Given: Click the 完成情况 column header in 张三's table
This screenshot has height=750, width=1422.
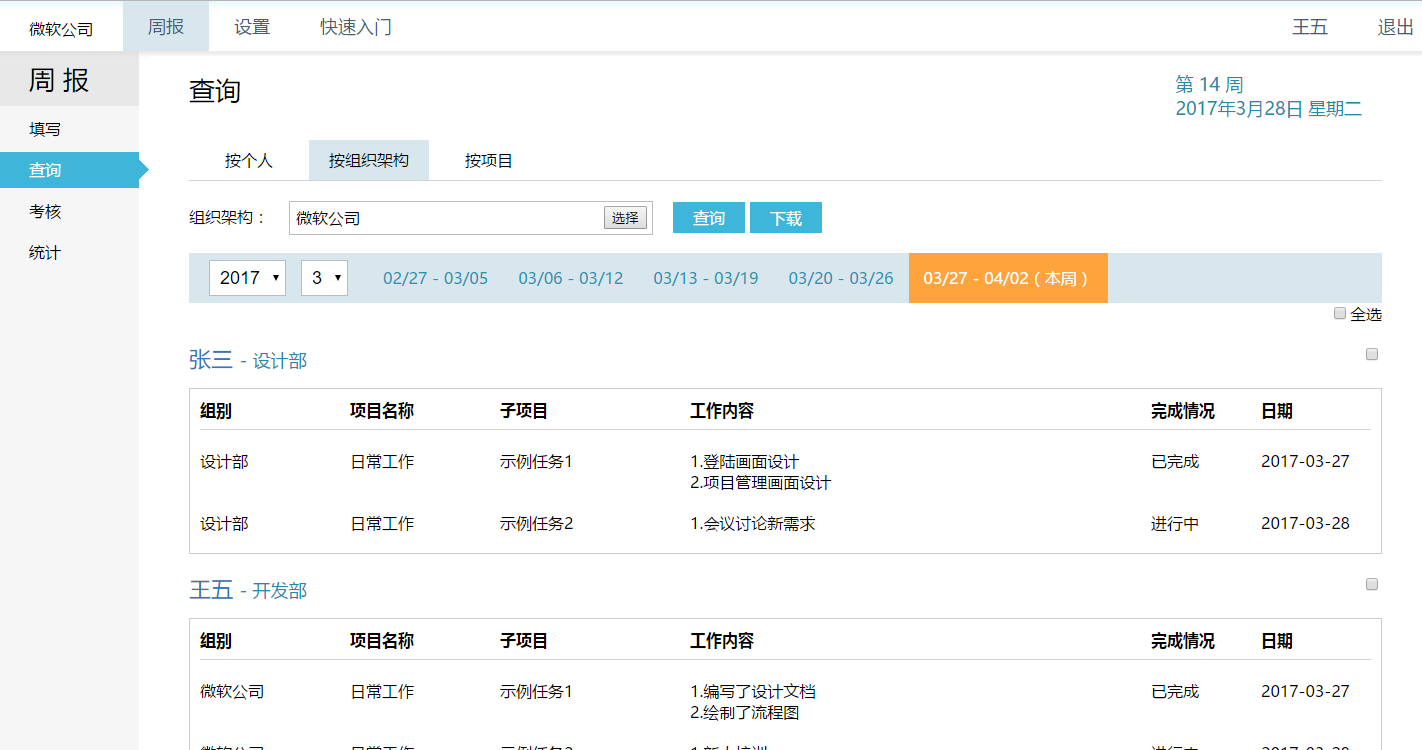Looking at the screenshot, I should [1183, 411].
